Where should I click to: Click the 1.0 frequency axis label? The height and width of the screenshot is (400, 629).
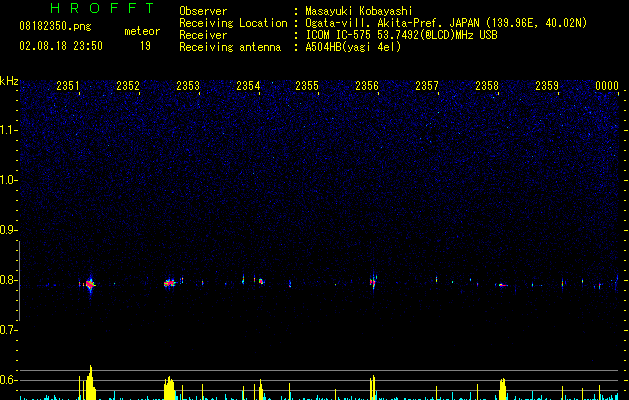coord(8,180)
